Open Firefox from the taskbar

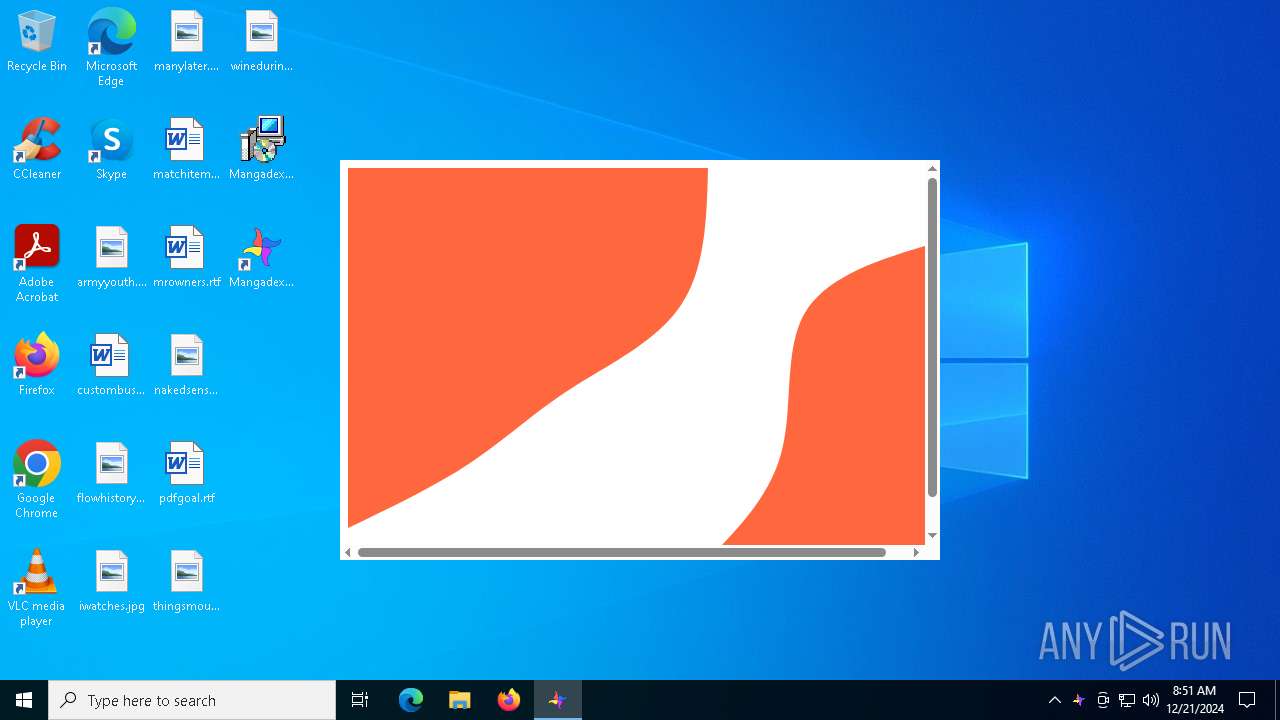point(508,700)
